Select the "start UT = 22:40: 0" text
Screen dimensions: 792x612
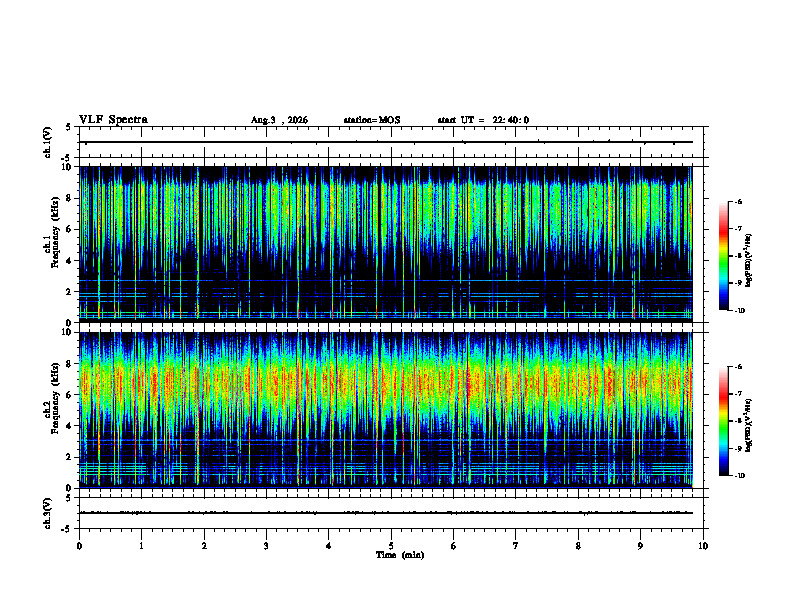coord(483,120)
